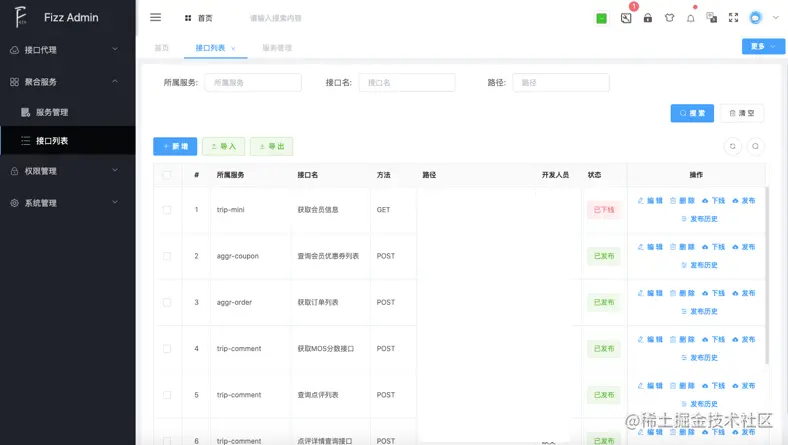Click the 路径 input field
788x445 pixels.
pyautogui.click(x=561, y=82)
